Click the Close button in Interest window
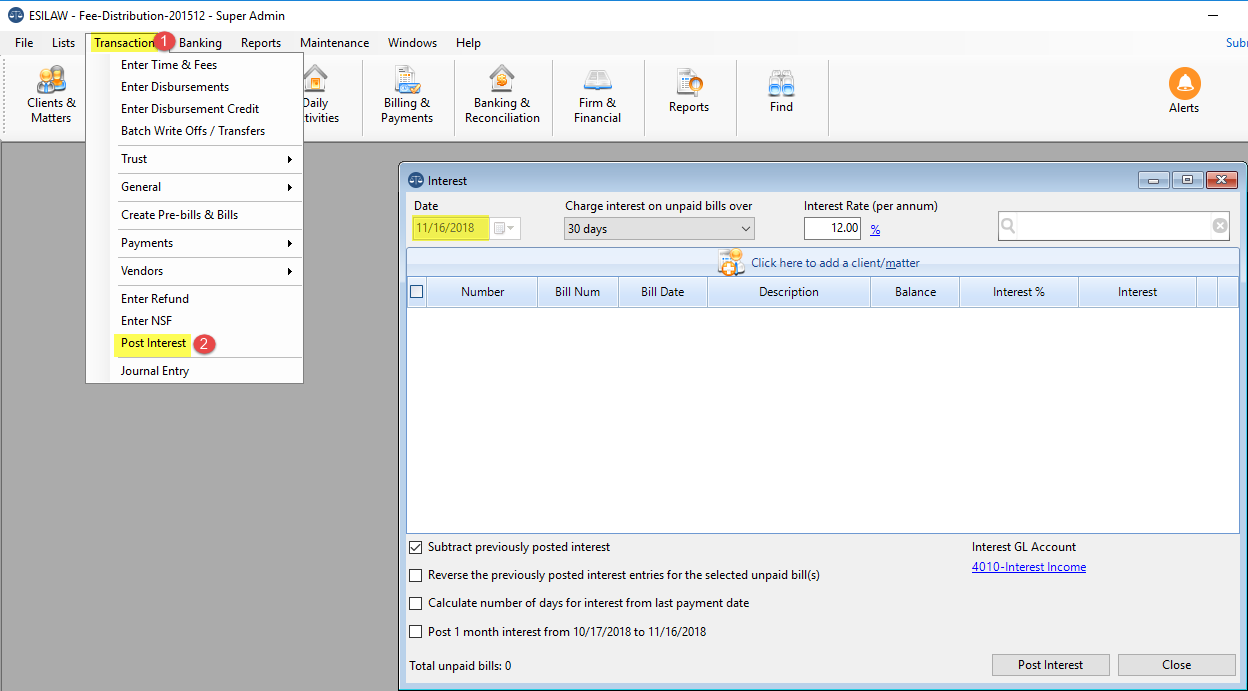 [1176, 665]
